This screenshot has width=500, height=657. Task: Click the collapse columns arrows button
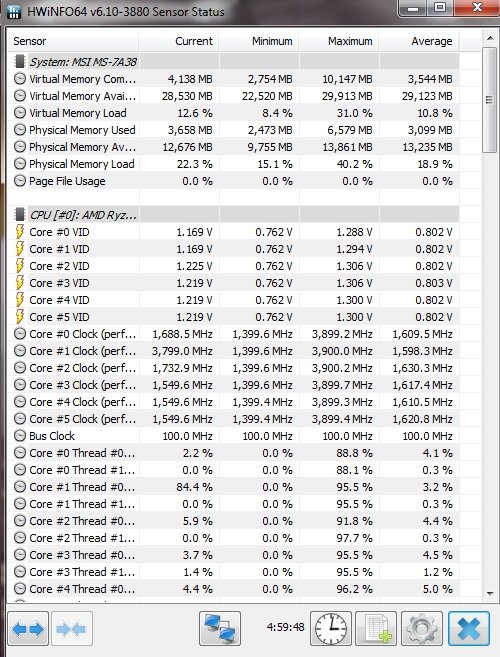click(x=72, y=628)
